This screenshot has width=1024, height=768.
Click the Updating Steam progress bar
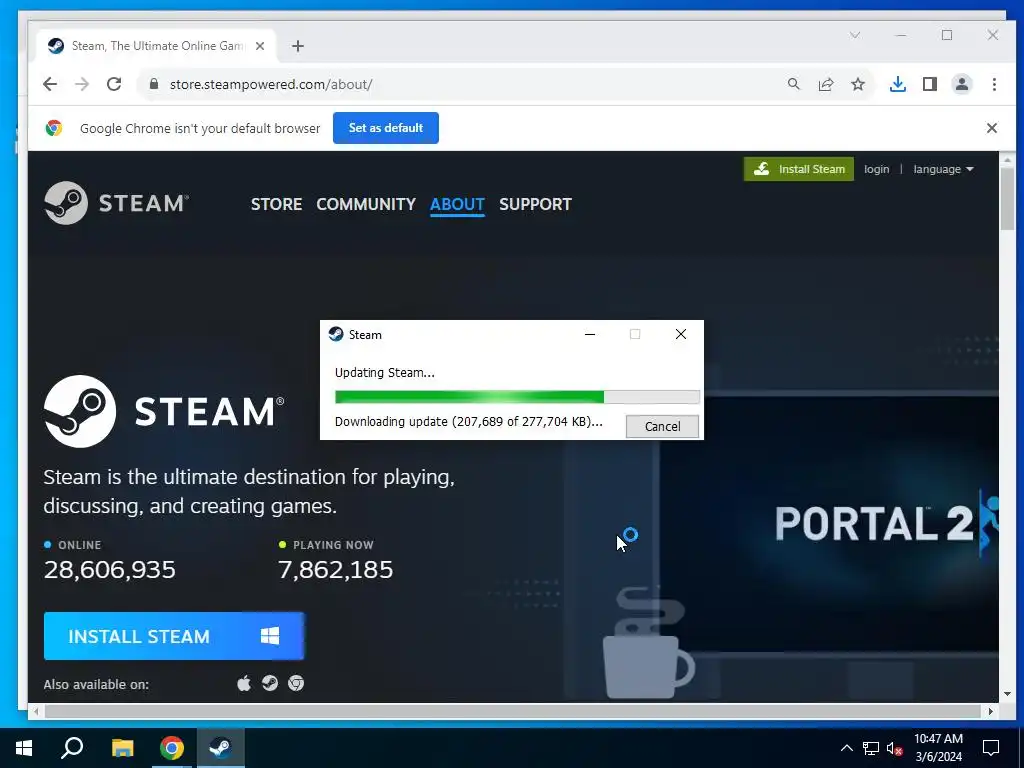(517, 397)
